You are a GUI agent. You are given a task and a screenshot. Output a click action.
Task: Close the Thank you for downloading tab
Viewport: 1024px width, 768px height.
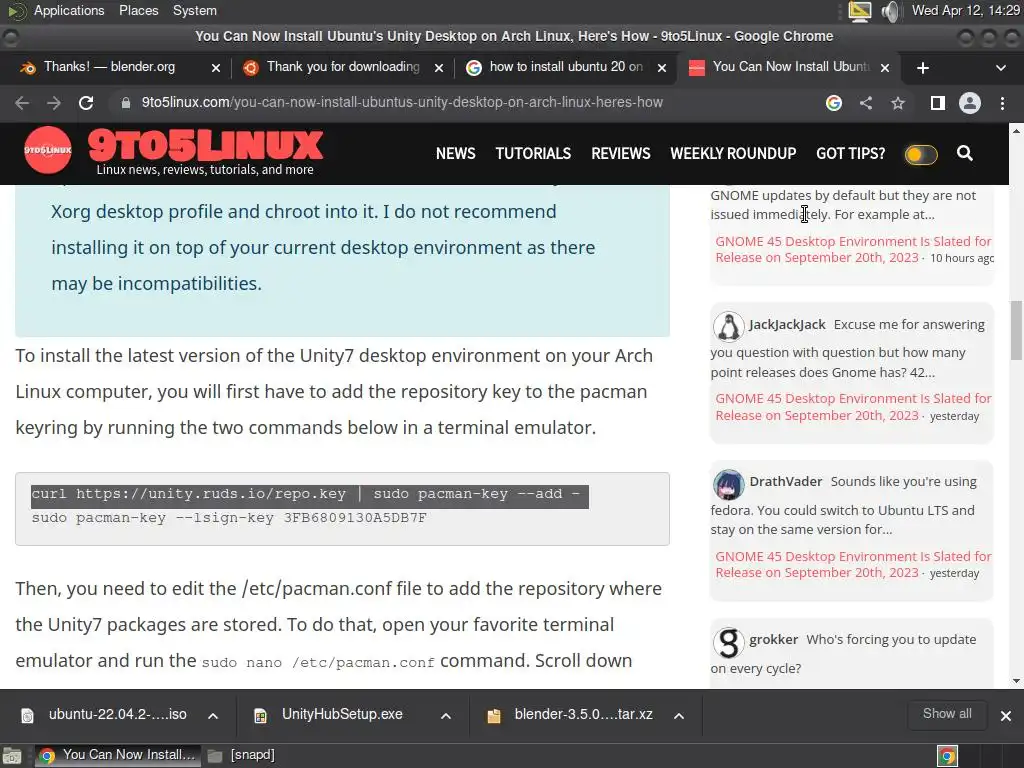pos(439,68)
